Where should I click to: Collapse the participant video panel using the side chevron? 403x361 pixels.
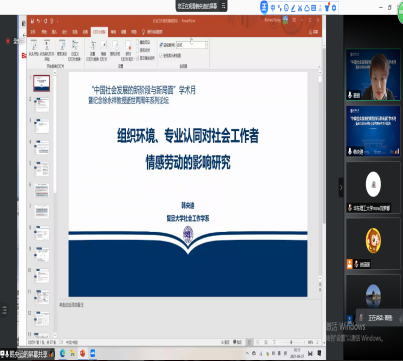pyautogui.click(x=341, y=187)
